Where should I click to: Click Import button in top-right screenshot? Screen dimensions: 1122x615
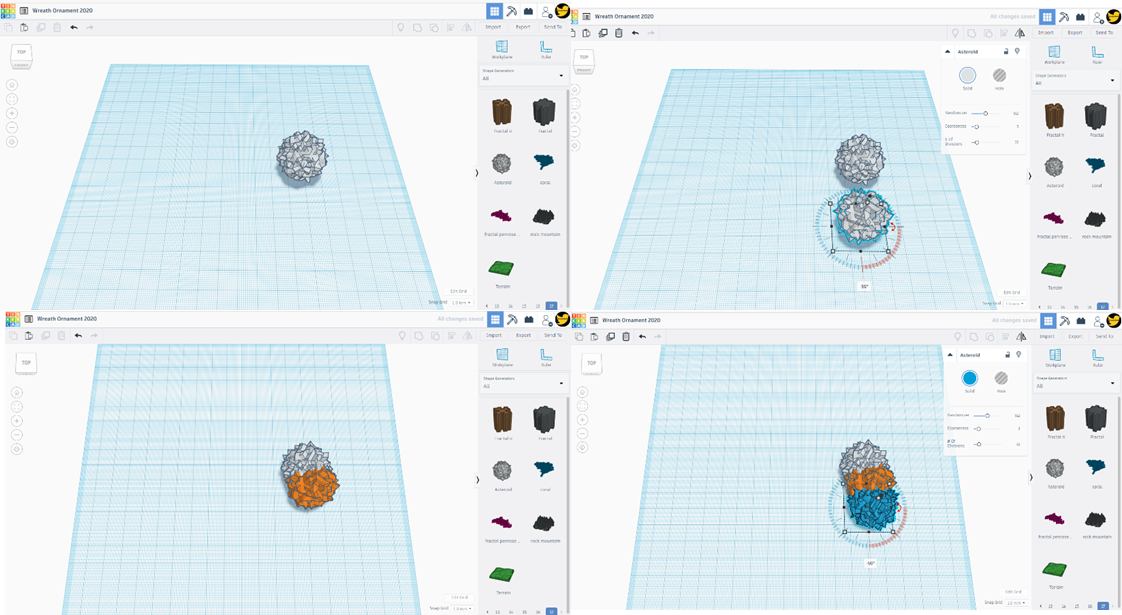(1045, 33)
